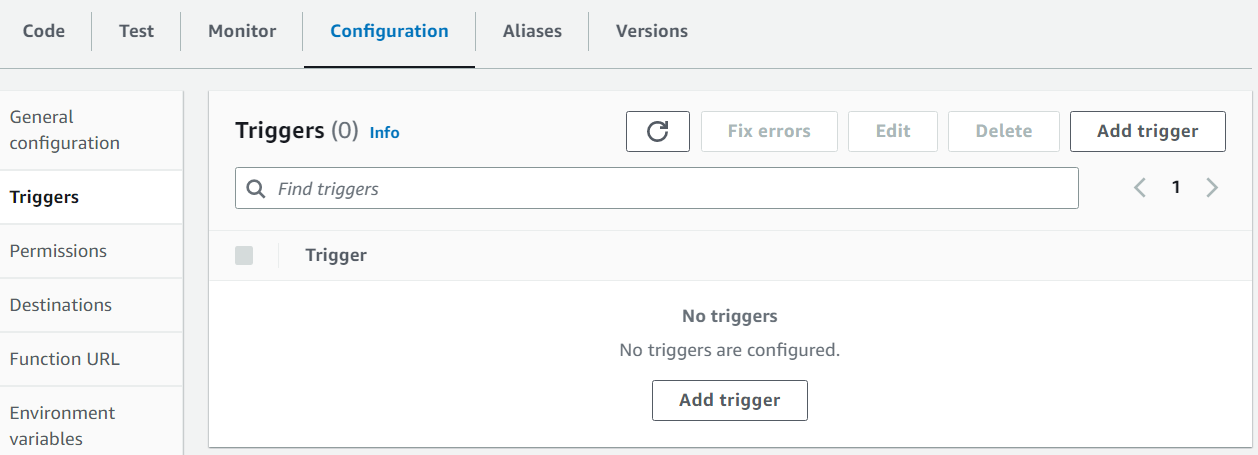The height and width of the screenshot is (455, 1258).
Task: Open the Code tab
Action: pos(44,31)
